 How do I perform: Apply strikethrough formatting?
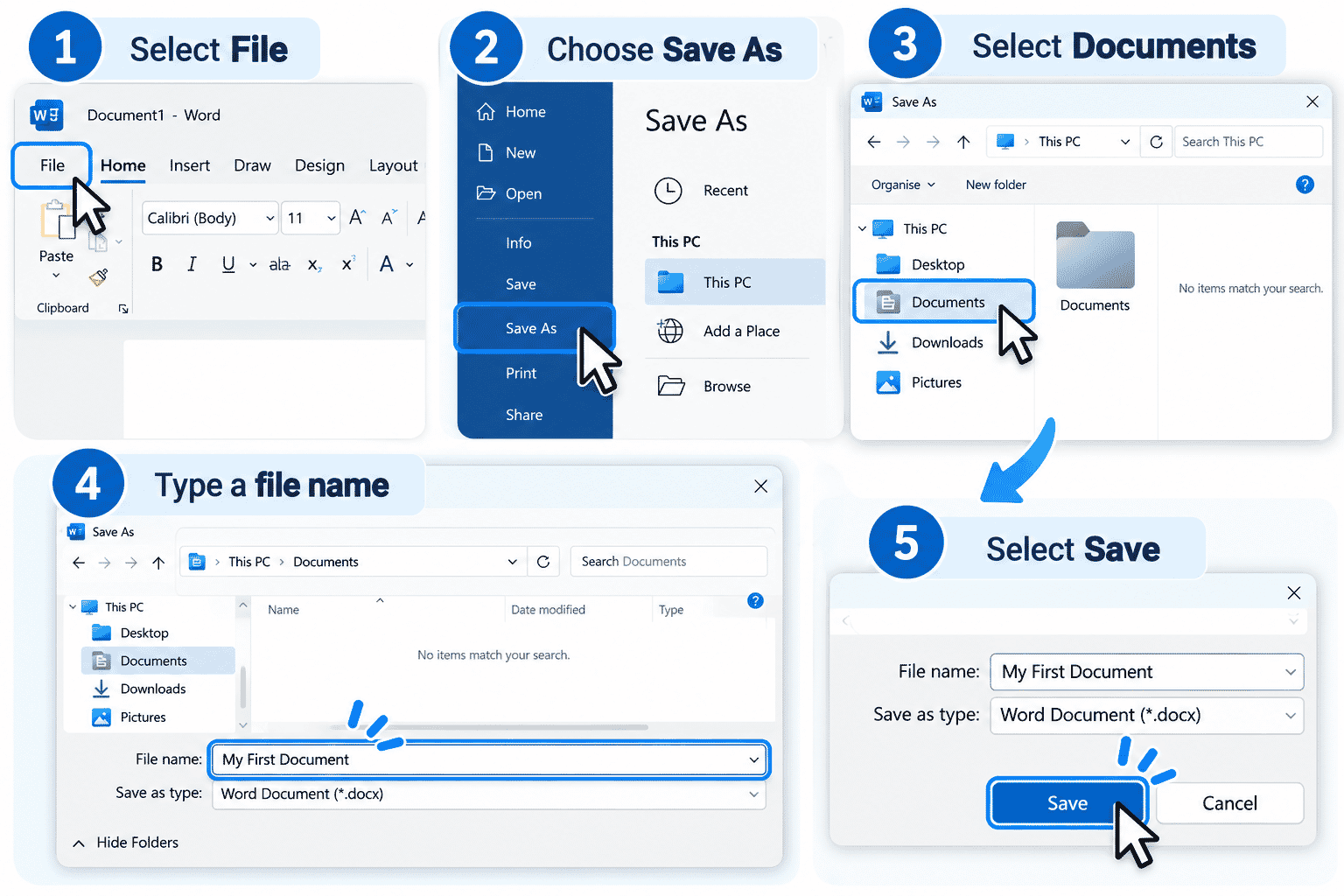(280, 264)
